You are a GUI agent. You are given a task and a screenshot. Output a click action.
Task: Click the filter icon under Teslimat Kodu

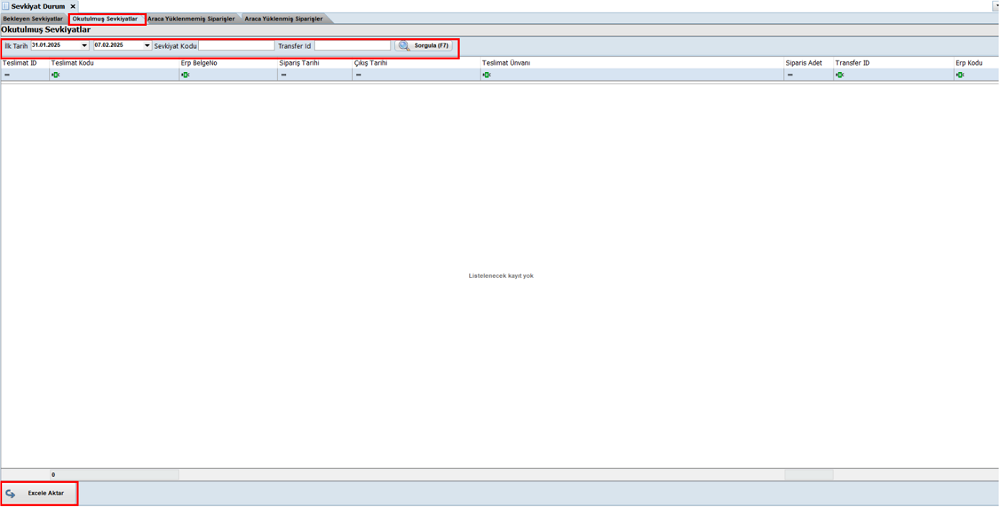point(56,75)
